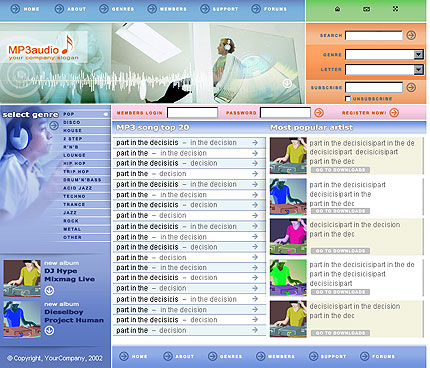The height and width of the screenshot is (368, 430).
Task: Open the Letter dropdown arrow
Action: point(418,69)
